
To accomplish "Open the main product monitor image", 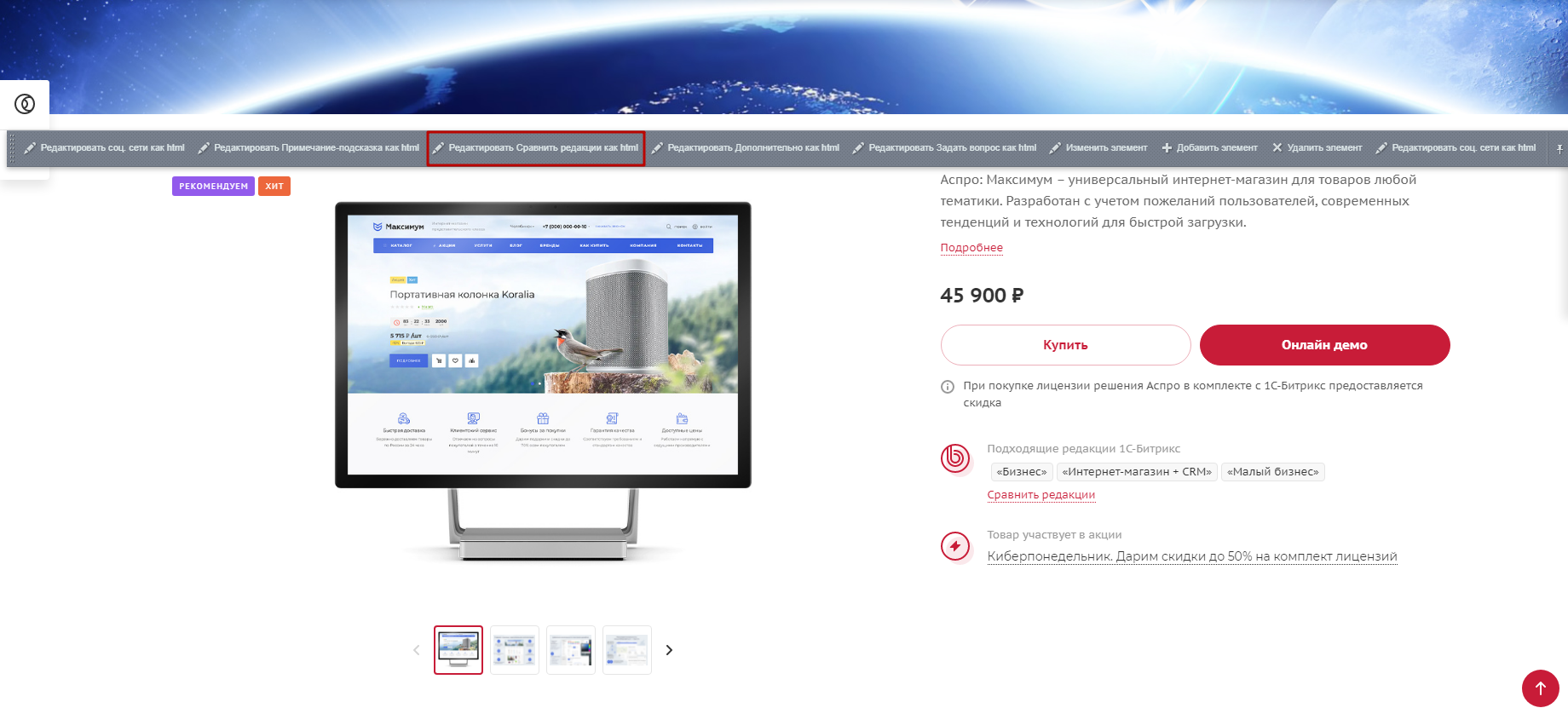I will (x=543, y=381).
